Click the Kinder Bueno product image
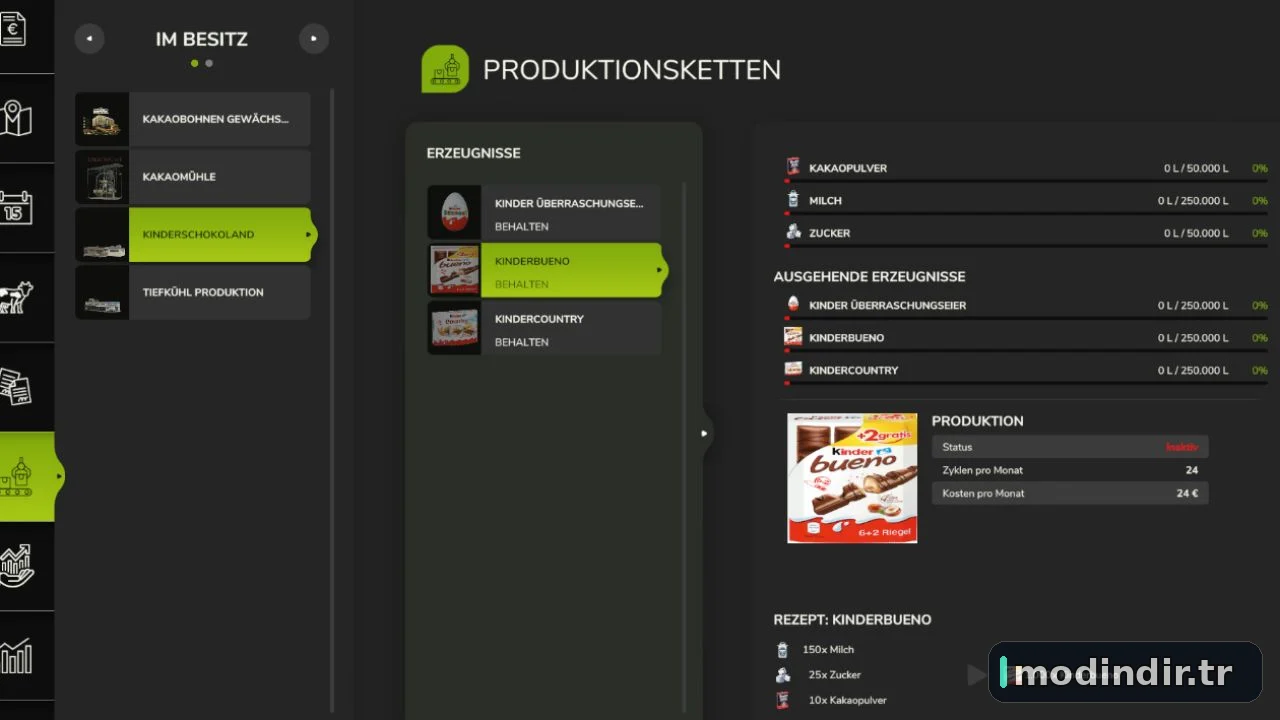The height and width of the screenshot is (720, 1280). pyautogui.click(x=852, y=478)
